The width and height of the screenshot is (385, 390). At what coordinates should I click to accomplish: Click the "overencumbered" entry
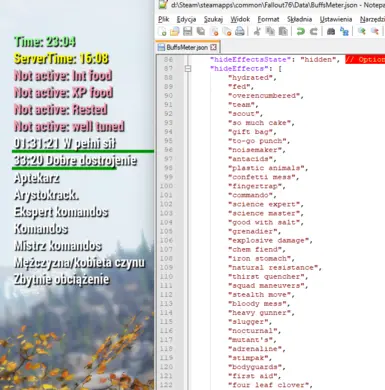(x=264, y=96)
